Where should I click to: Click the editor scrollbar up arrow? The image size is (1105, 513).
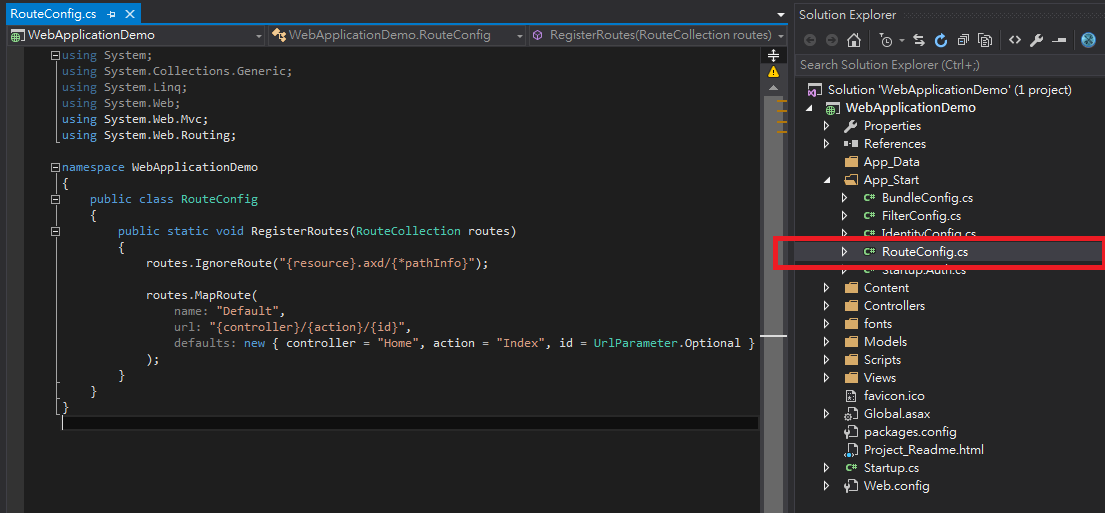pyautogui.click(x=773, y=87)
